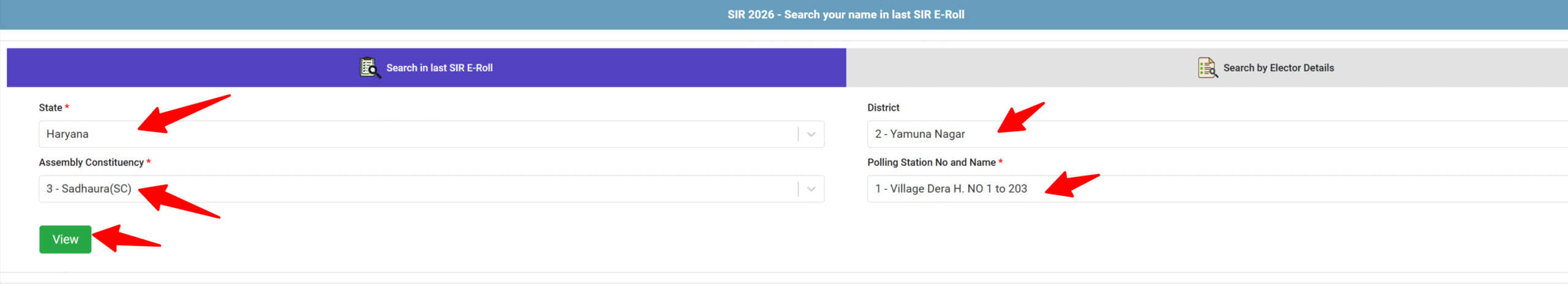Expand the Assembly Constituency dropdown chevron

[x=811, y=189]
